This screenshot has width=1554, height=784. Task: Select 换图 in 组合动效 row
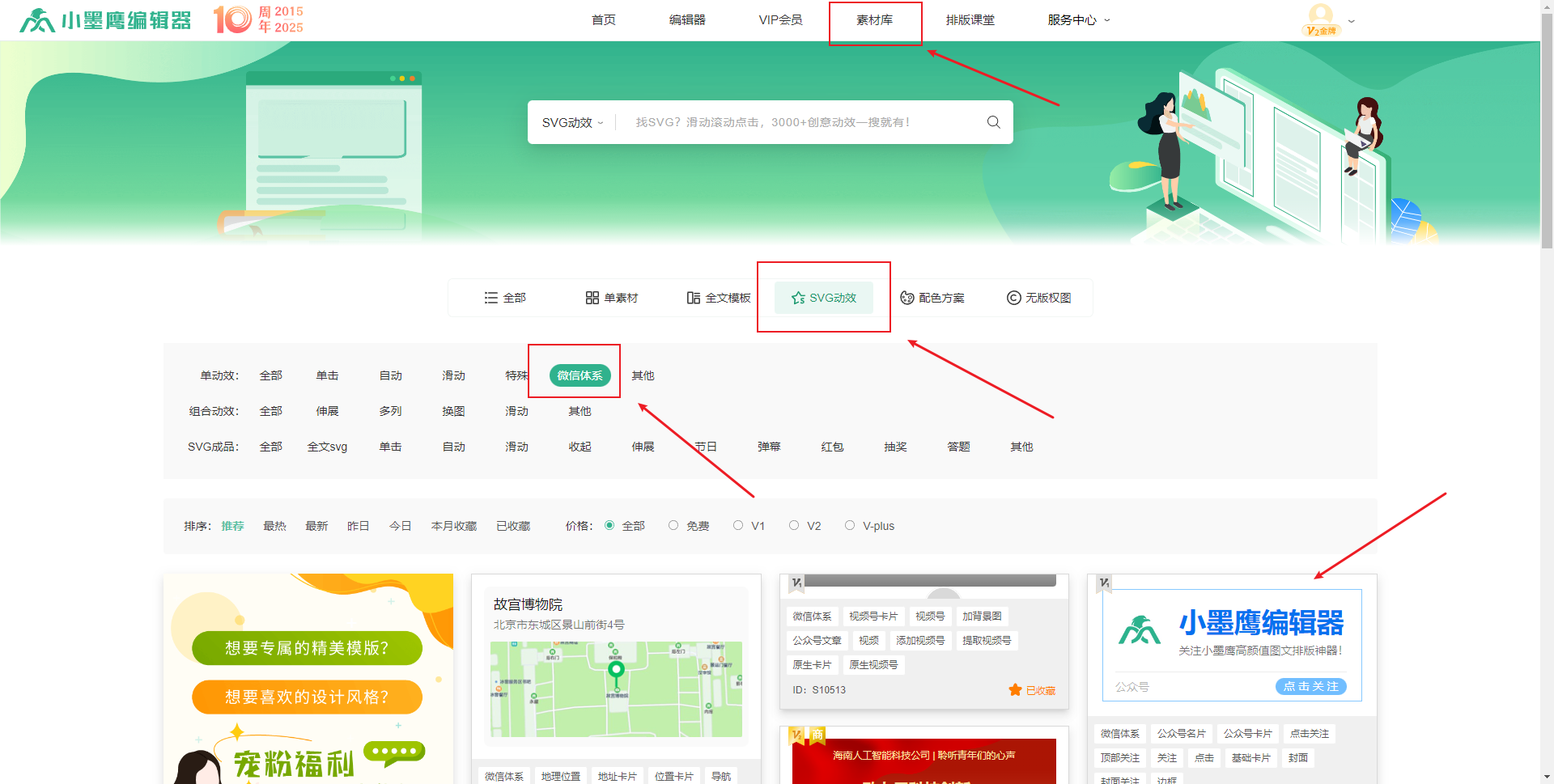453,411
